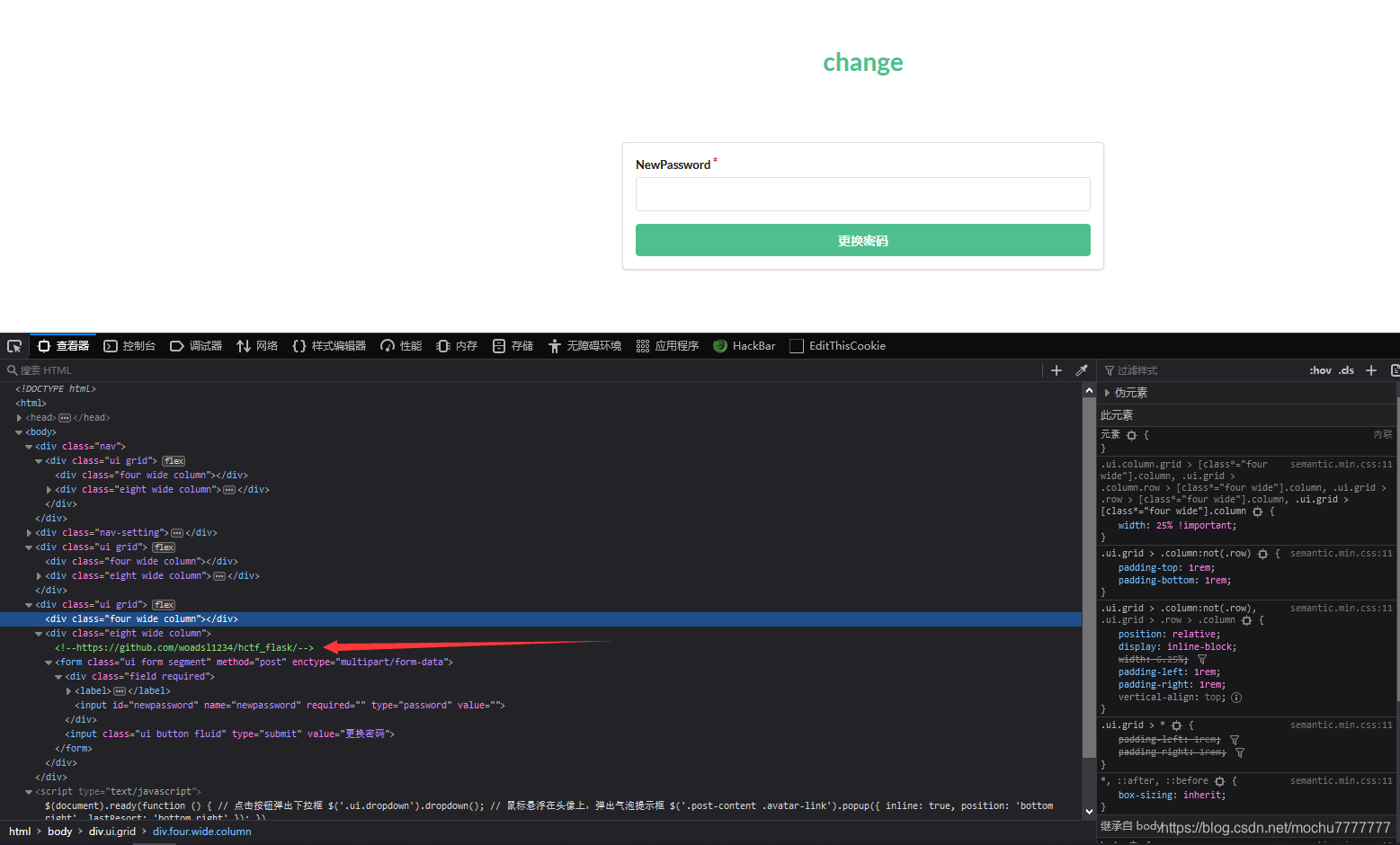The width and height of the screenshot is (1400, 845).
Task: Click the display inline-block declaration
Action: (x=1177, y=647)
